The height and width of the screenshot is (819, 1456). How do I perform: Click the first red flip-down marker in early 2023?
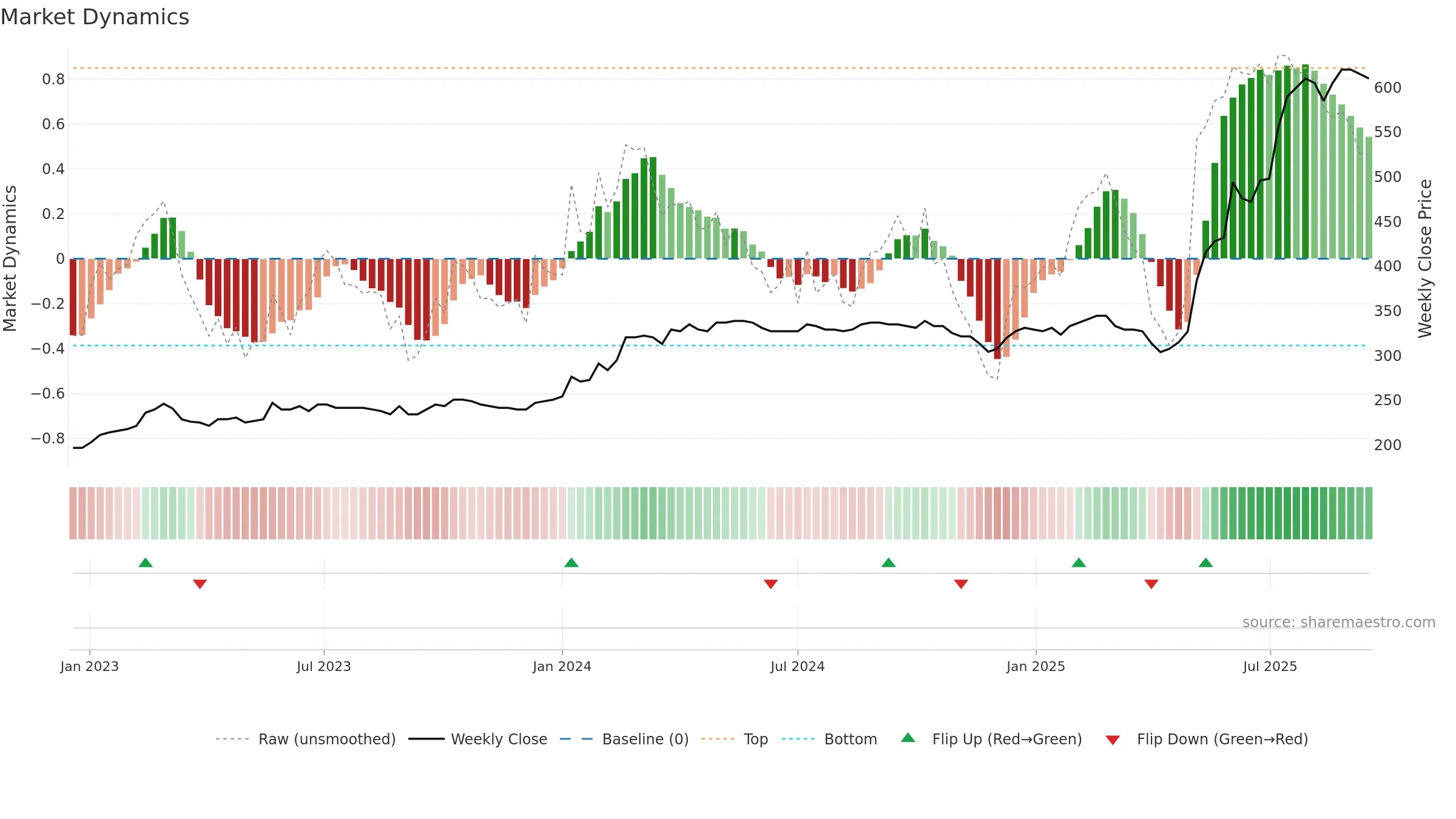pyautogui.click(x=200, y=584)
